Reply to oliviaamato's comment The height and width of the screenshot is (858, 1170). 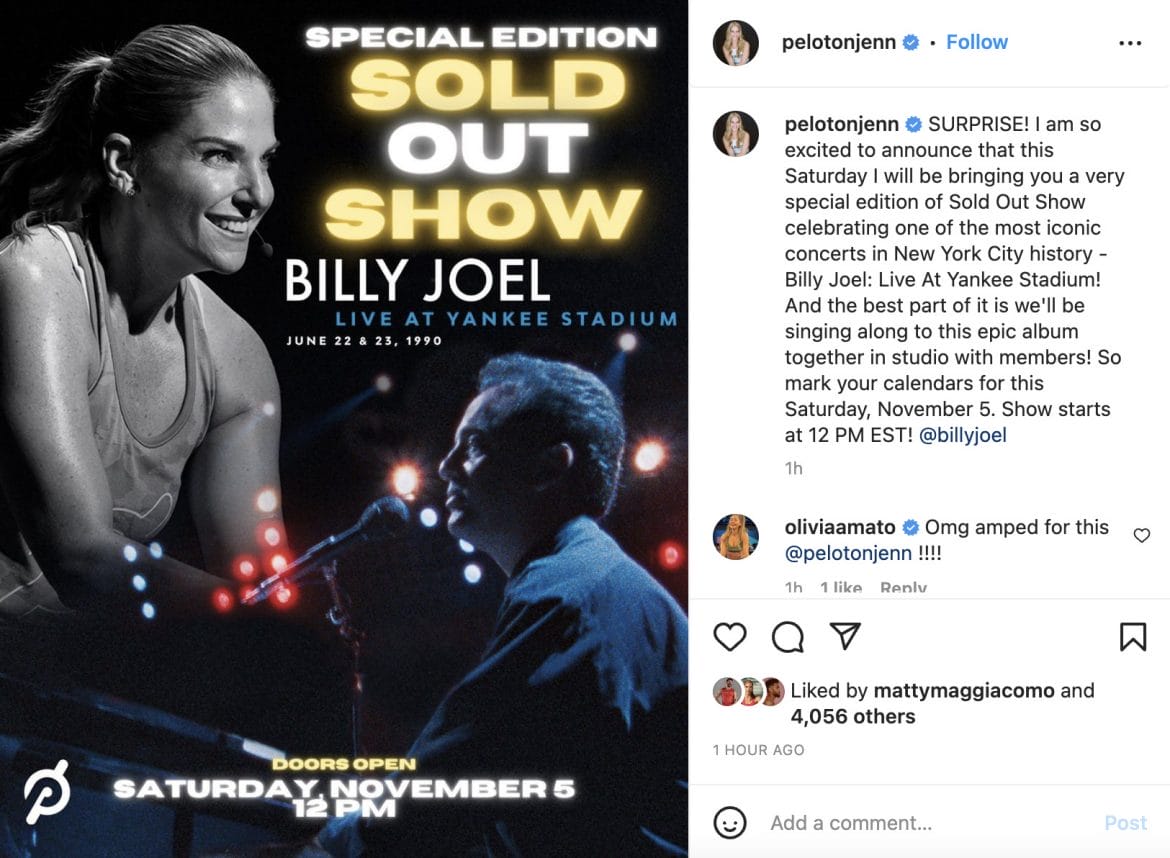pos(903,587)
